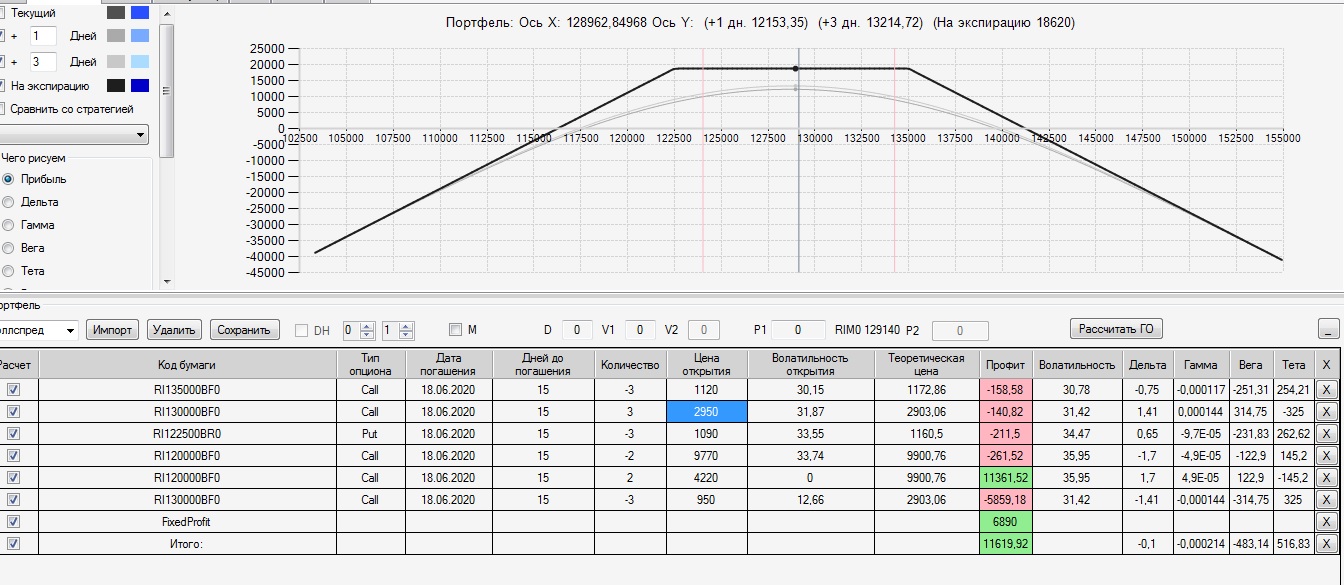Viewport: 1344px width, 585px height.
Task: Open the portfolio selection dropdown
Action: [38, 330]
